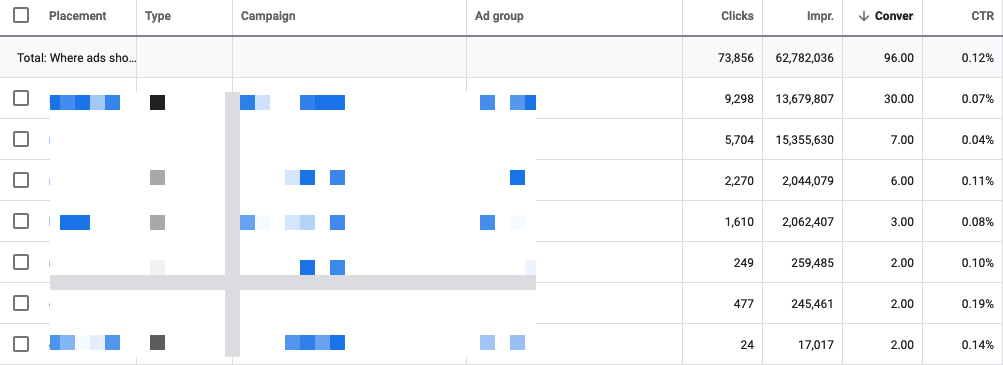Sort table by CTR column
This screenshot has width=1003, height=365.
point(983,16)
